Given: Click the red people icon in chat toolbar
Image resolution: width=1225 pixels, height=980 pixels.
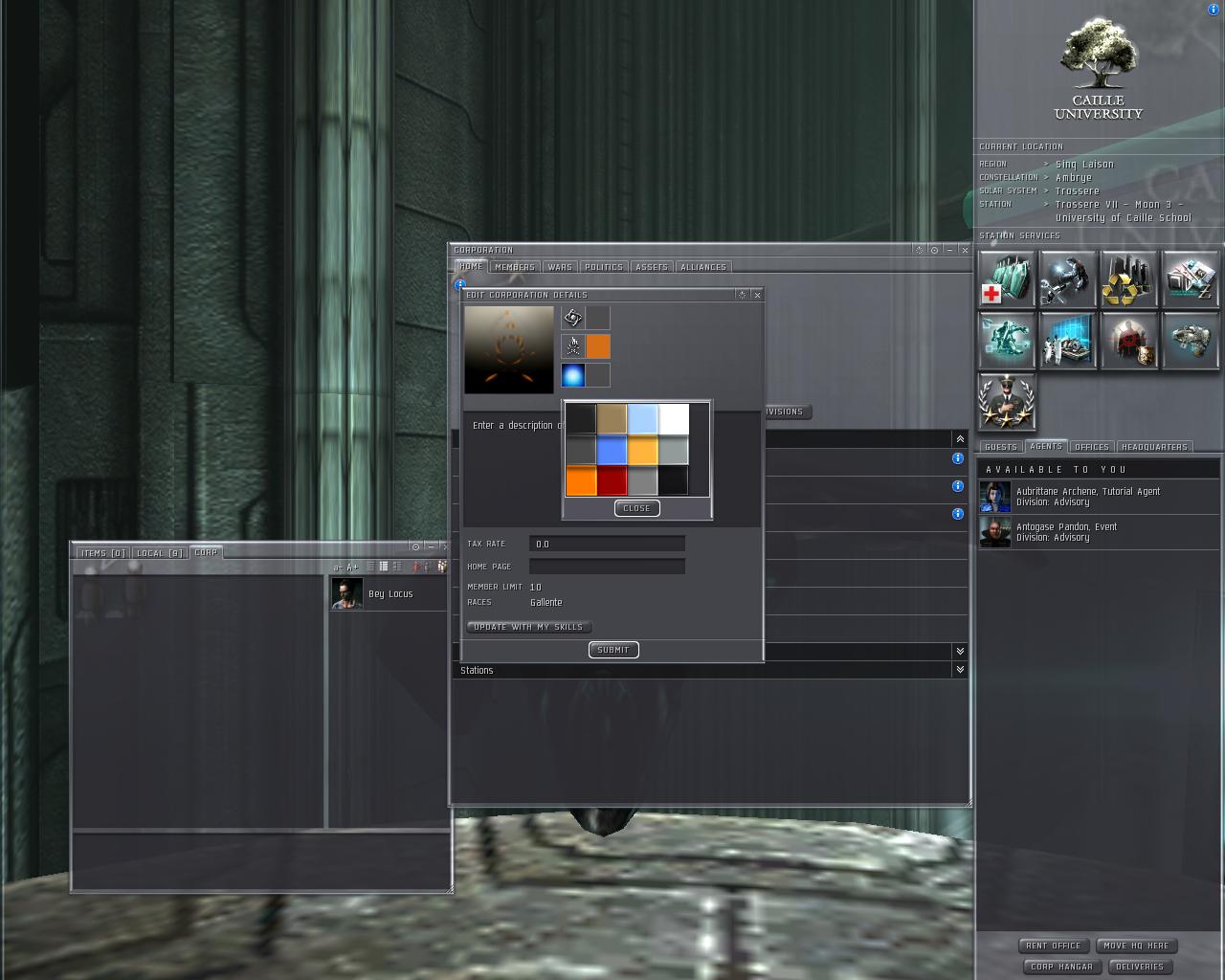Looking at the screenshot, I should pyautogui.click(x=416, y=567).
